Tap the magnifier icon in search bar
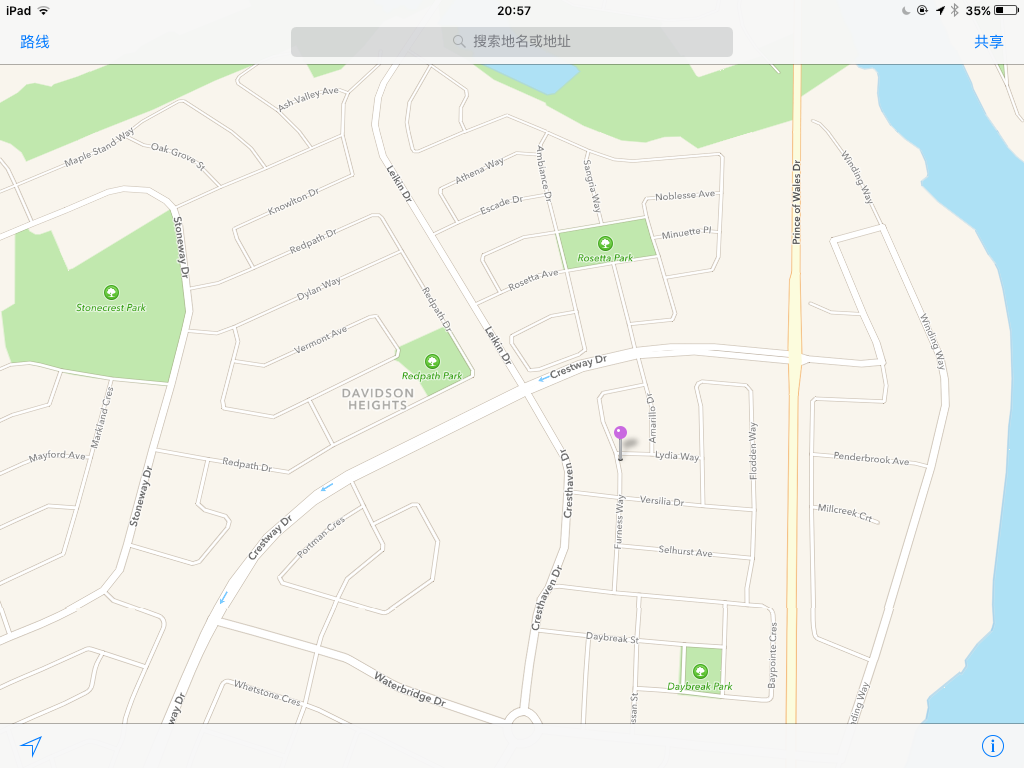1024x768 pixels. tap(459, 42)
